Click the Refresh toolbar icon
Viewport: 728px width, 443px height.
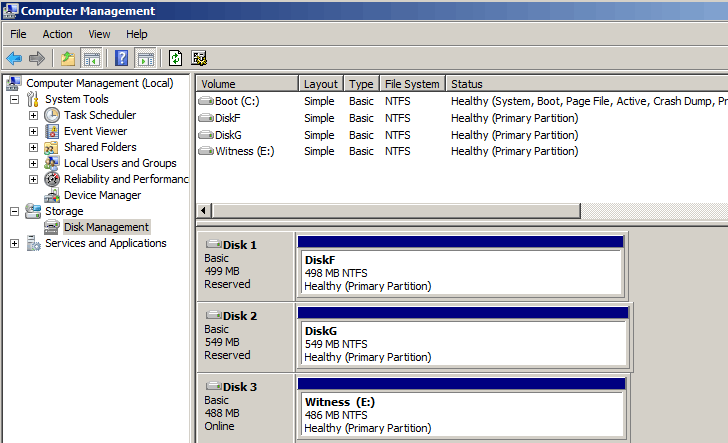tap(176, 59)
